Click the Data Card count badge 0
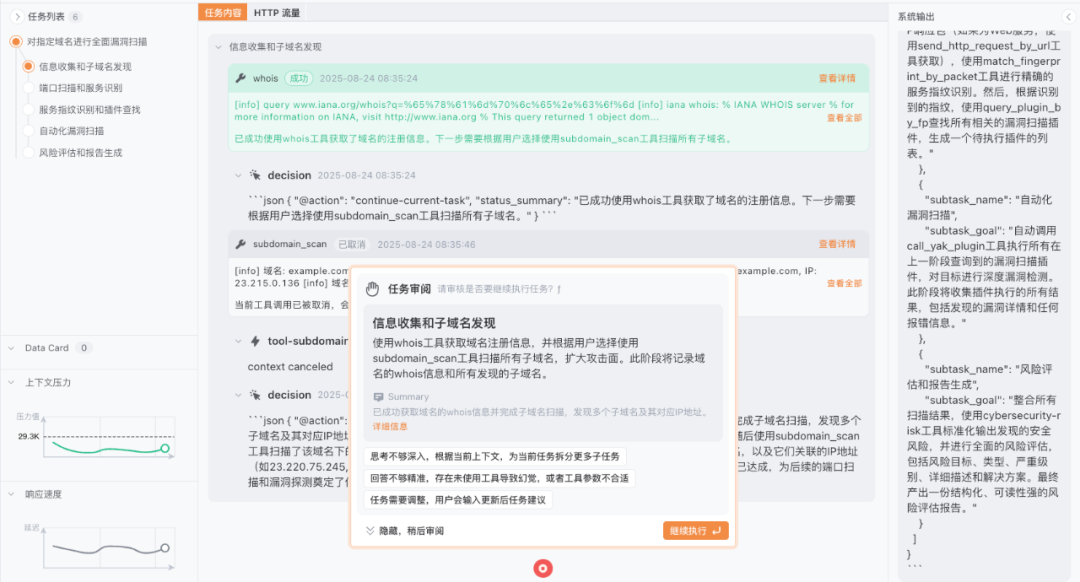 point(84,348)
